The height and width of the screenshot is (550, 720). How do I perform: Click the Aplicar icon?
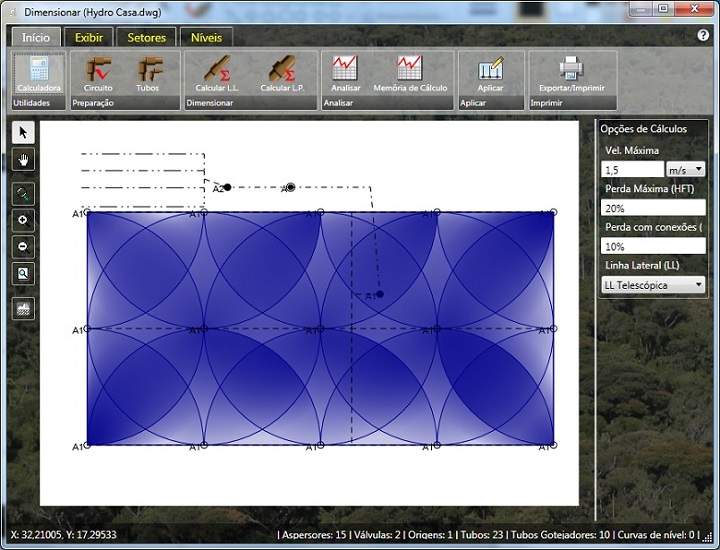(x=490, y=73)
